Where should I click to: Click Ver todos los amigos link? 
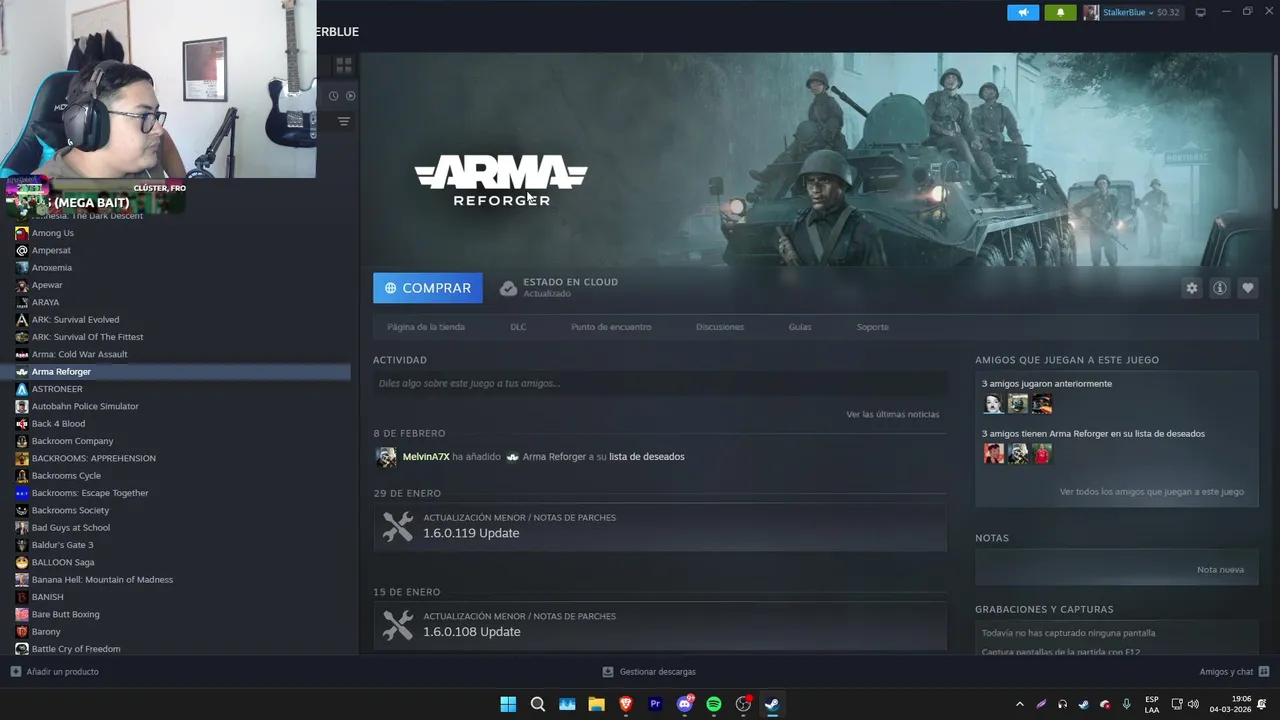[x=1152, y=492]
